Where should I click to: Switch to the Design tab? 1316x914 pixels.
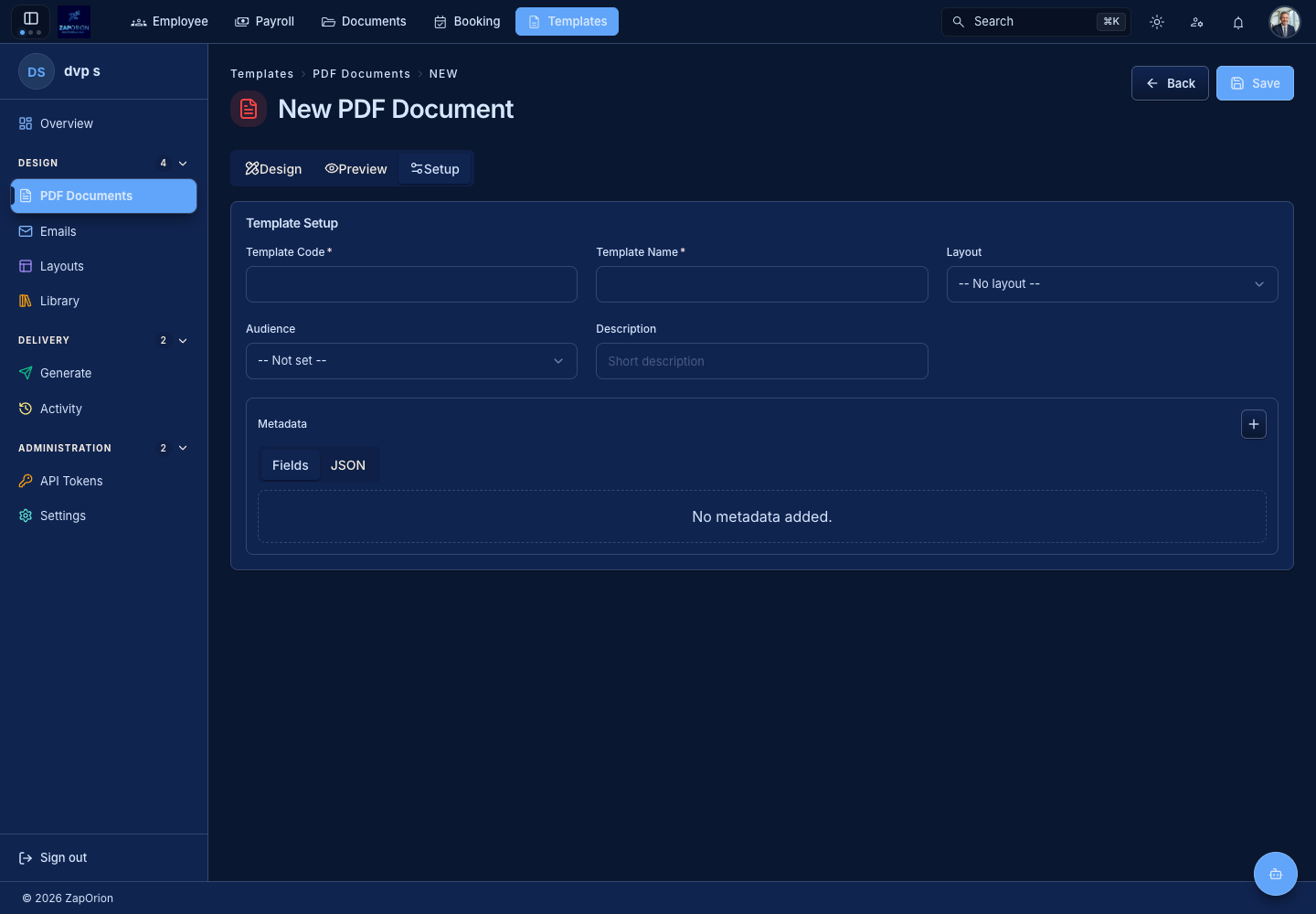point(273,169)
